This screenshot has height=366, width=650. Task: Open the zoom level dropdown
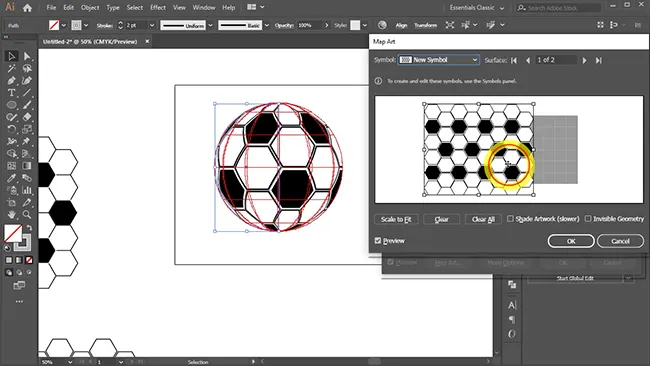pyautogui.click(x=69, y=362)
